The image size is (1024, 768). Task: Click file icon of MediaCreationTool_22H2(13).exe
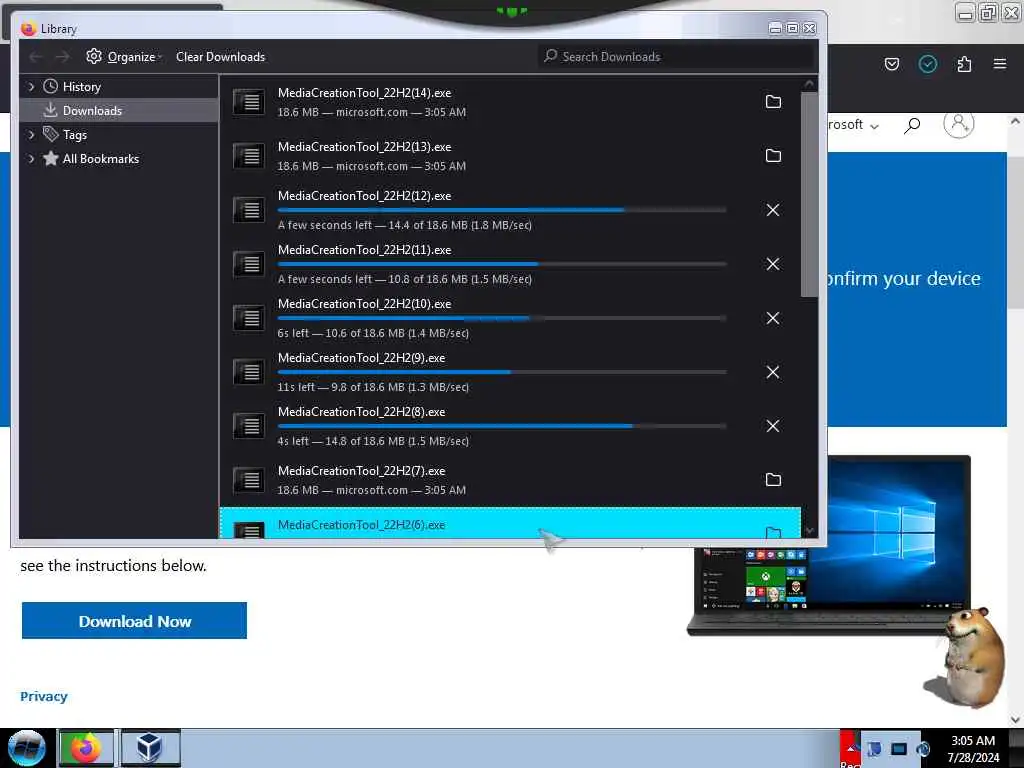click(x=249, y=156)
